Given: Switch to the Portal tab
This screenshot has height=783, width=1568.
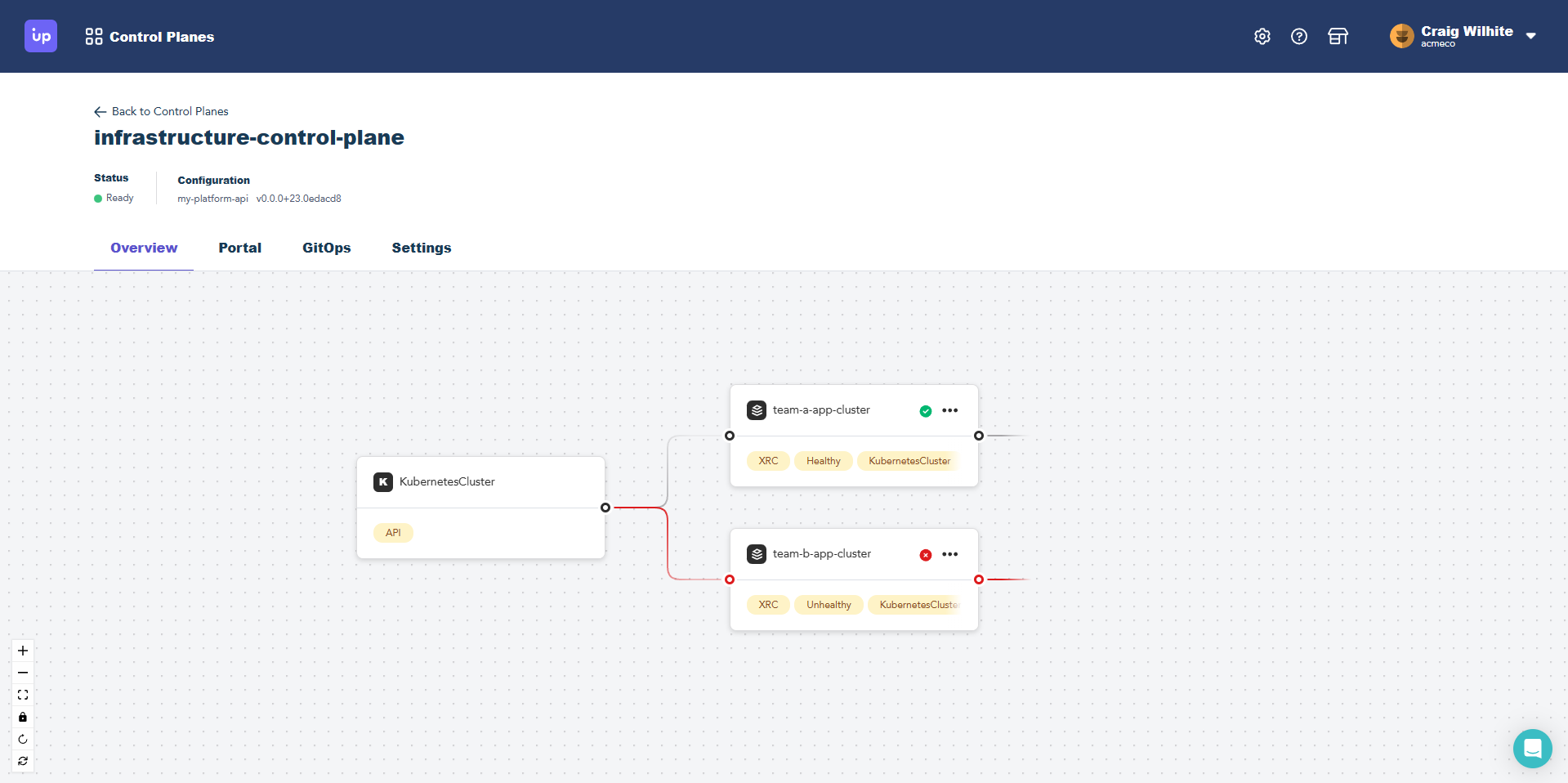Looking at the screenshot, I should 239,248.
